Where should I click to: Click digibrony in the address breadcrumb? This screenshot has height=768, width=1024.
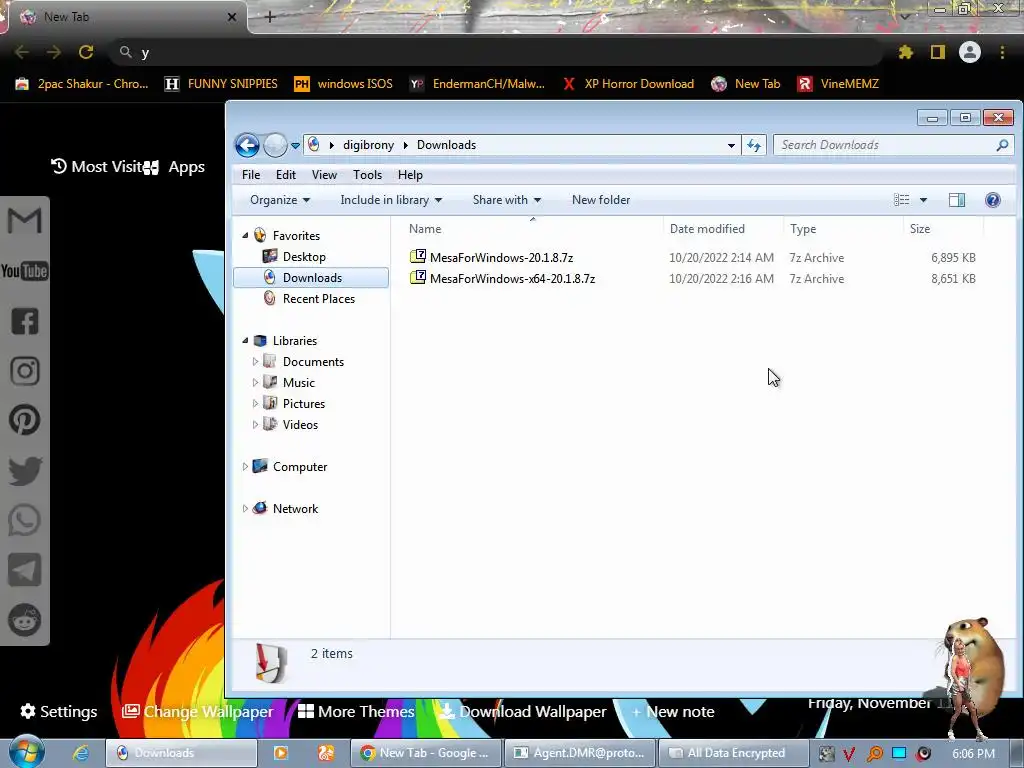point(368,145)
